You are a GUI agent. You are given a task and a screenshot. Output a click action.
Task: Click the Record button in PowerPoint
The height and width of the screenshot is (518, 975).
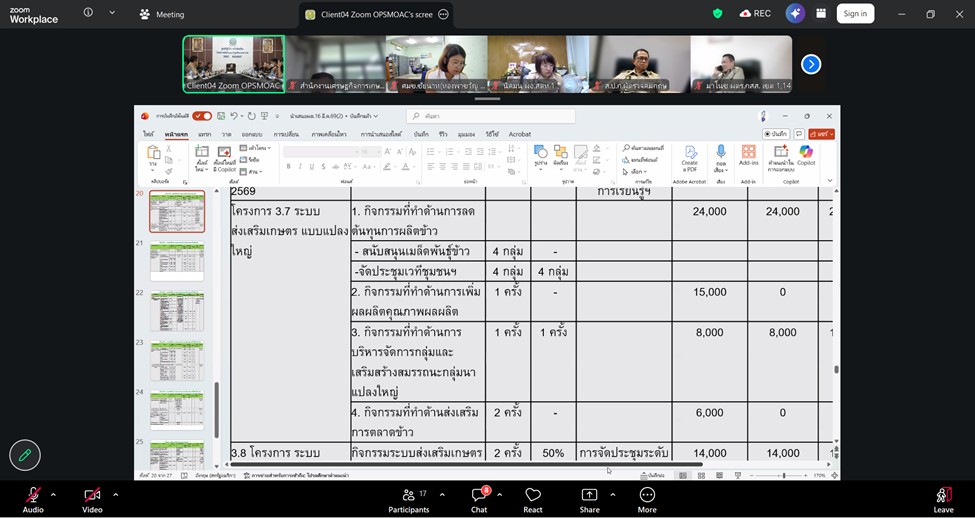pos(776,134)
